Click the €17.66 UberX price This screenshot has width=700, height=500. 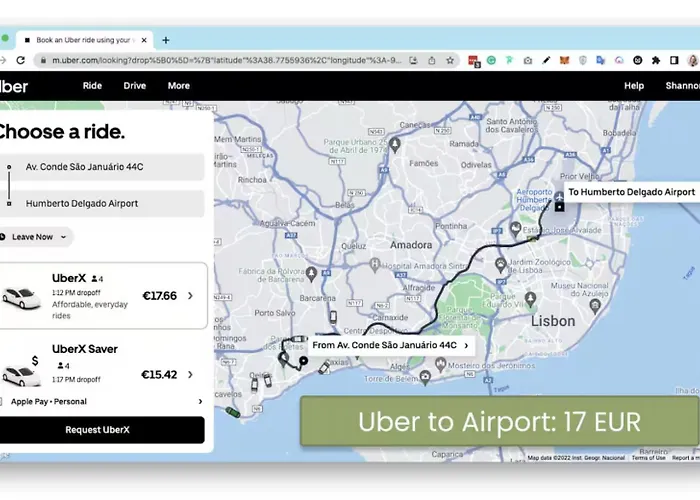coord(160,296)
